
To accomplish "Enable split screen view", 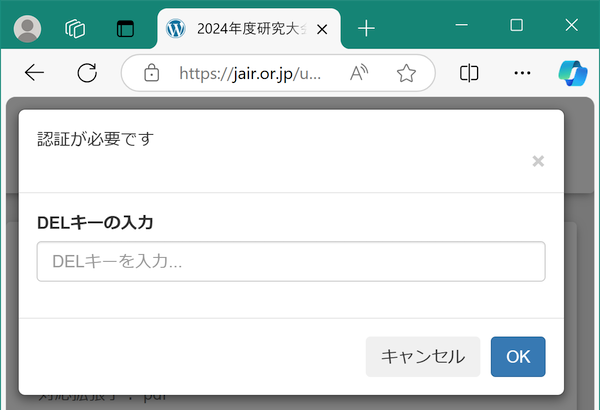I will click(469, 73).
